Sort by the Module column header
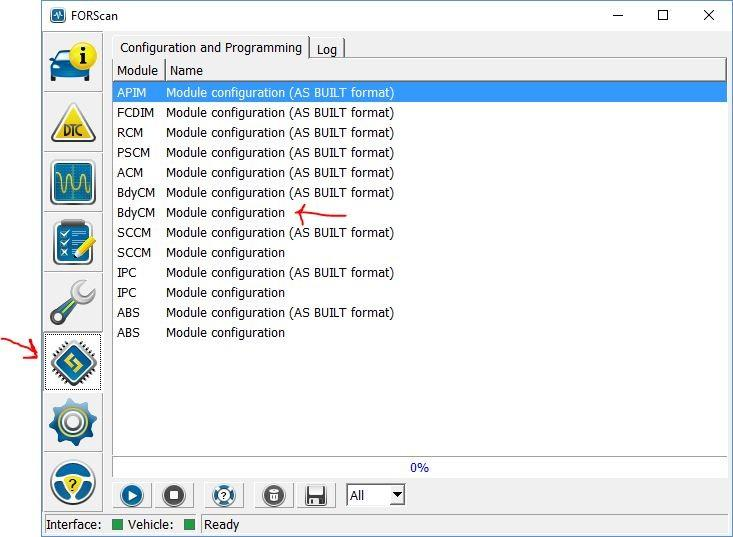This screenshot has height=537, width=733. click(x=138, y=71)
